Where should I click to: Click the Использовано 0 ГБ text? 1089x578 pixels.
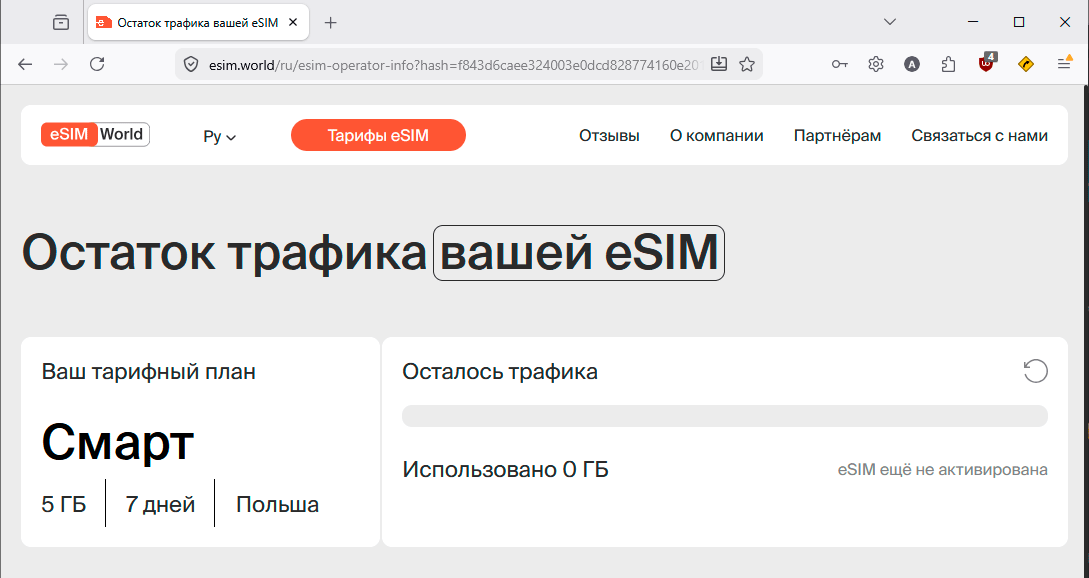point(506,470)
